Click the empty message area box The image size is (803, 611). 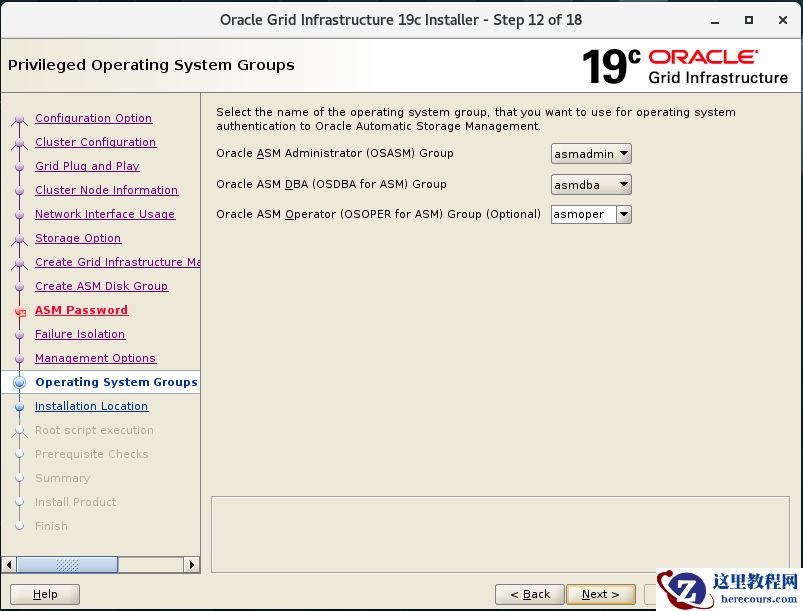click(500, 534)
